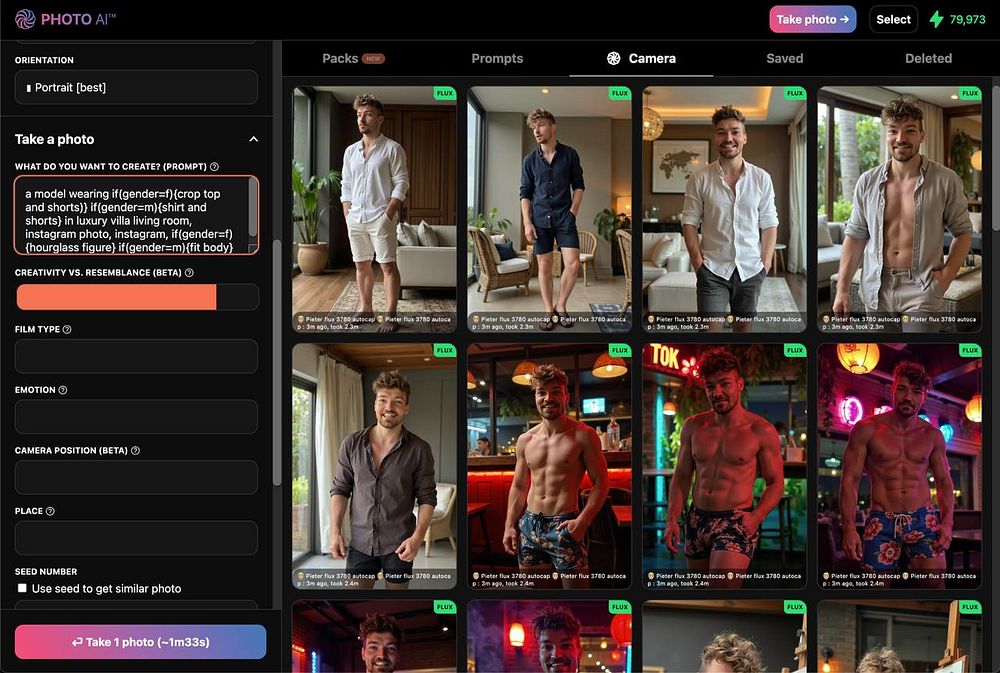Open the Emotion dropdown field
The width and height of the screenshot is (1000, 673).
pos(136,417)
